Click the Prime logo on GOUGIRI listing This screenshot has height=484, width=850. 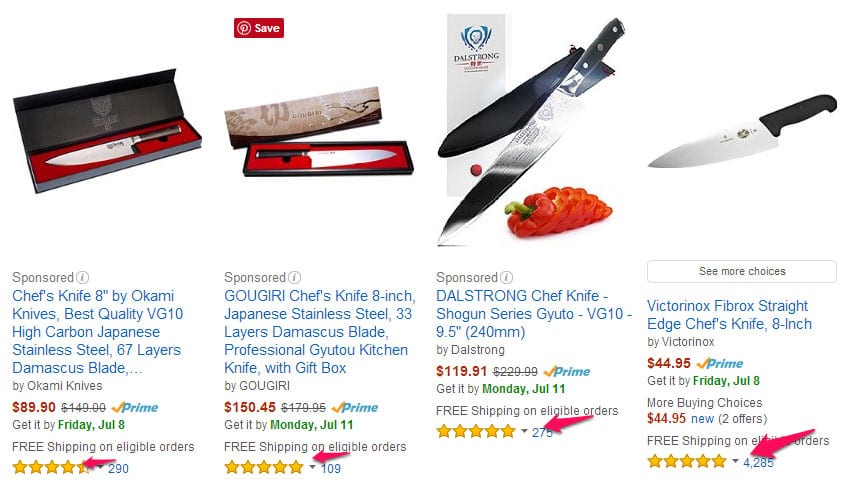tap(355, 407)
